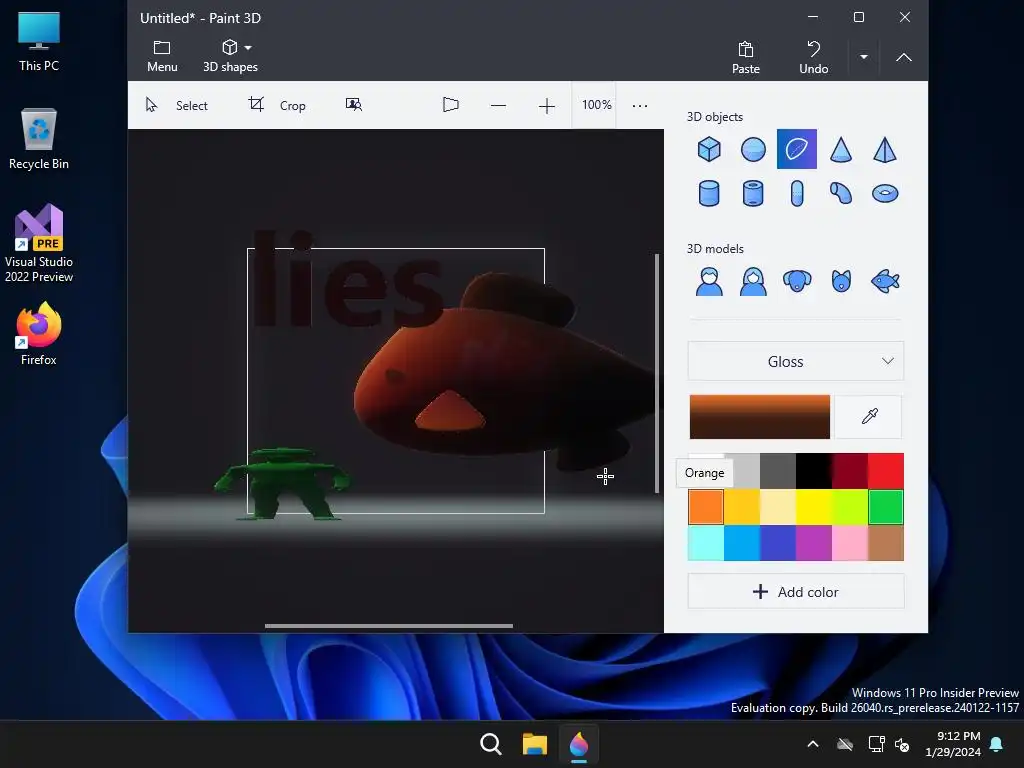Show hidden icons in system tray
The image size is (1024, 768).
pos(813,744)
